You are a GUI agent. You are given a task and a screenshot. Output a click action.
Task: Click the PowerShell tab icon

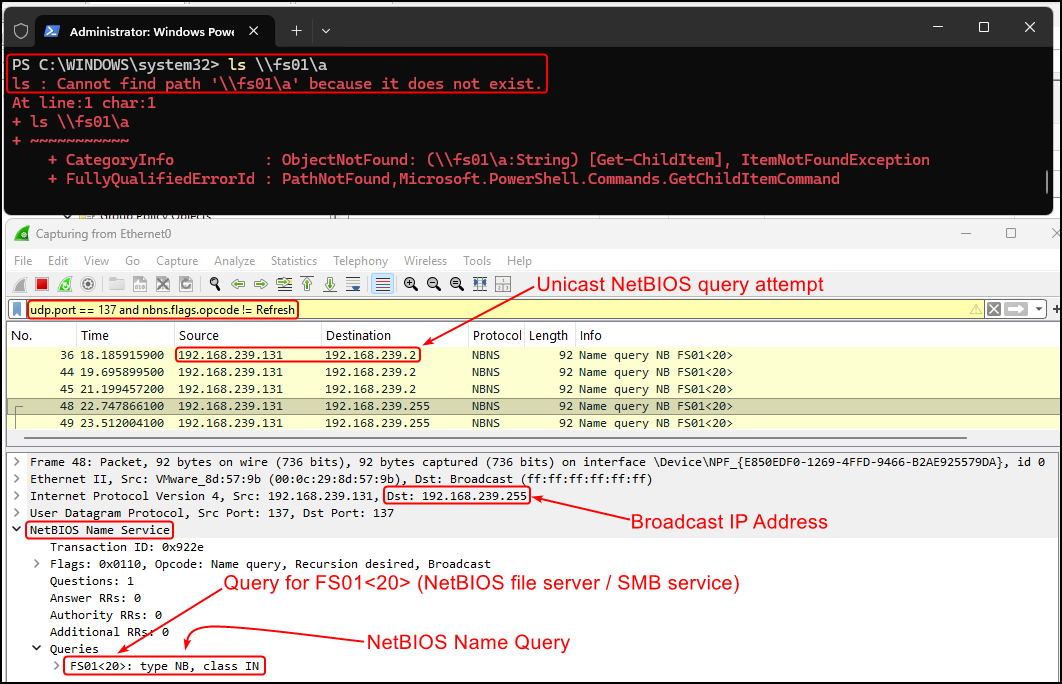point(51,31)
